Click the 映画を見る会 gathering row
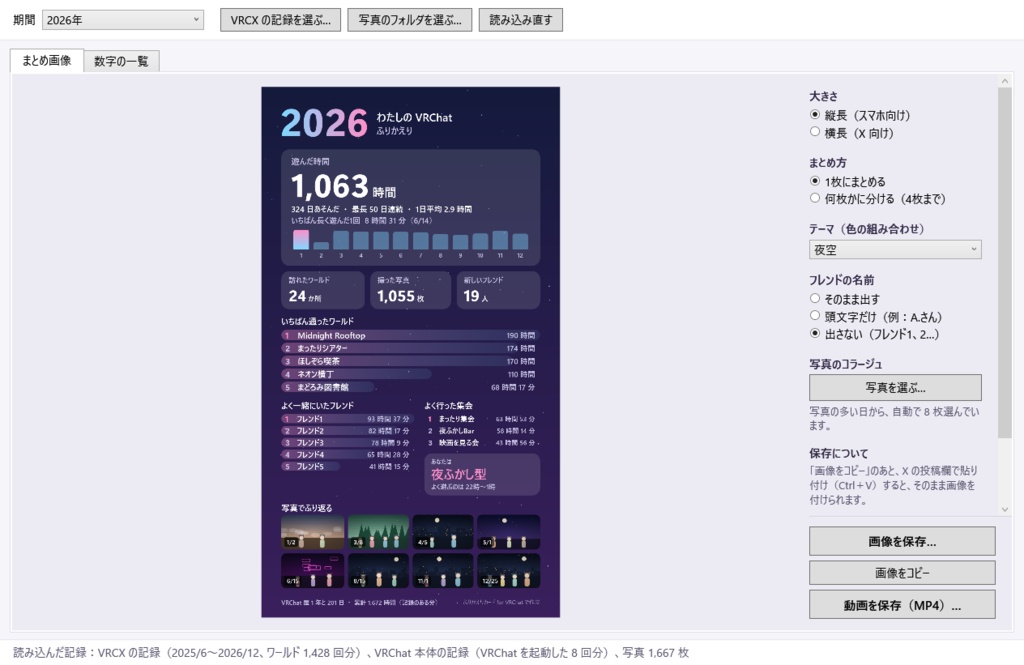1024x665 pixels. pyautogui.click(x=482, y=443)
